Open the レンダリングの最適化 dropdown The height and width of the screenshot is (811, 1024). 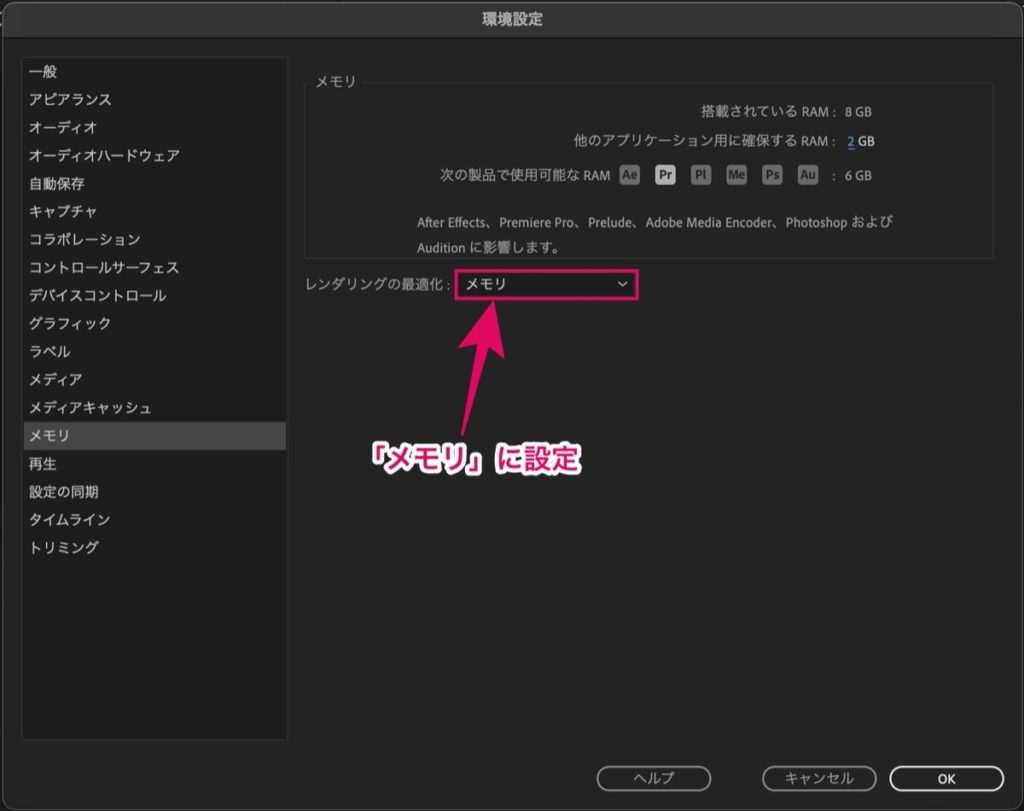pyautogui.click(x=547, y=284)
